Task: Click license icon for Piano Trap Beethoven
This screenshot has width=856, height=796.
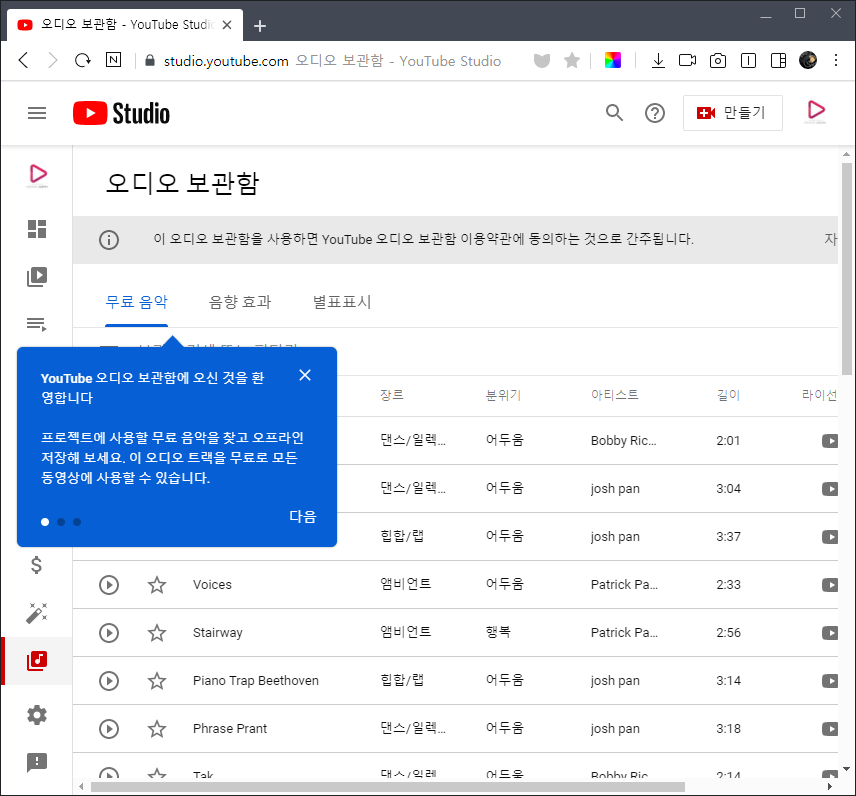Action: [830, 681]
